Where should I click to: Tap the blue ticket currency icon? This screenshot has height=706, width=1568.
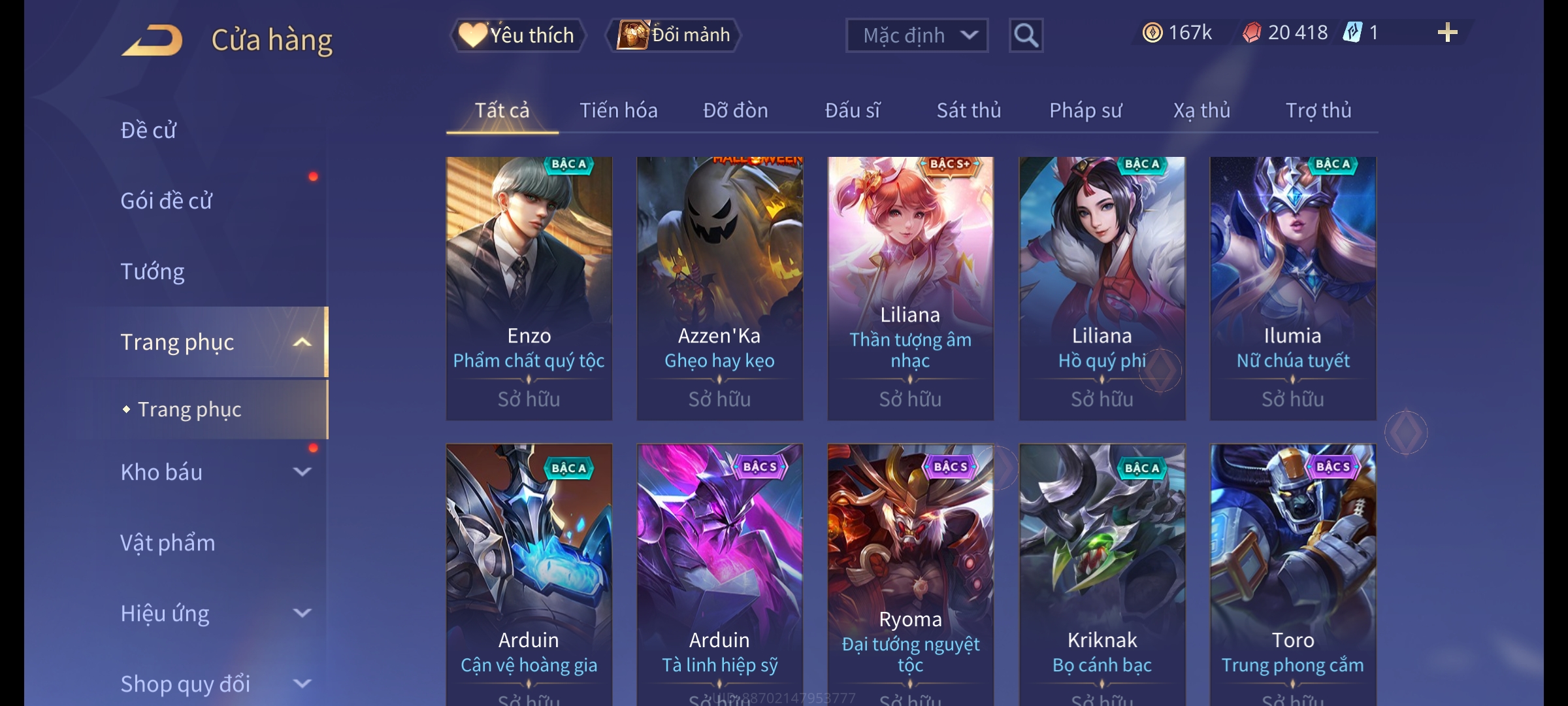pyautogui.click(x=1352, y=33)
